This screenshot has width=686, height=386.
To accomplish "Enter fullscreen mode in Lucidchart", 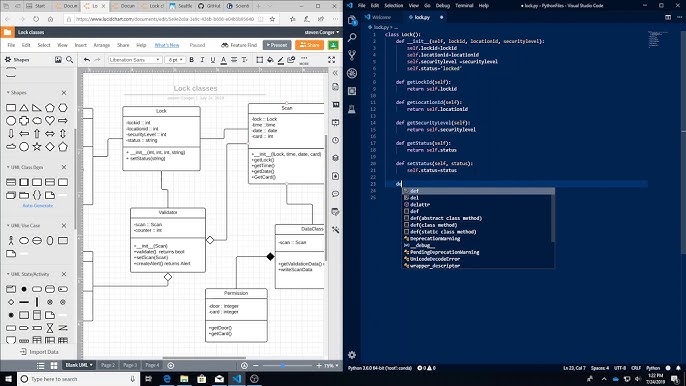I will (332, 60).
